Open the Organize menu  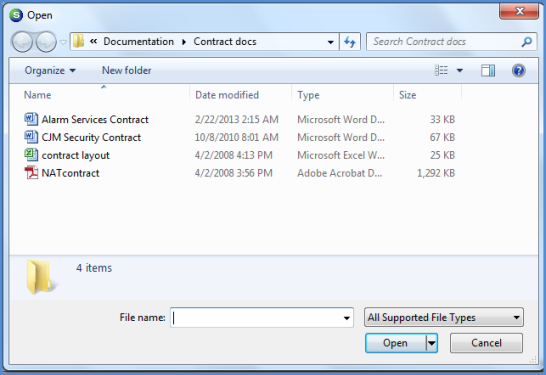click(50, 71)
